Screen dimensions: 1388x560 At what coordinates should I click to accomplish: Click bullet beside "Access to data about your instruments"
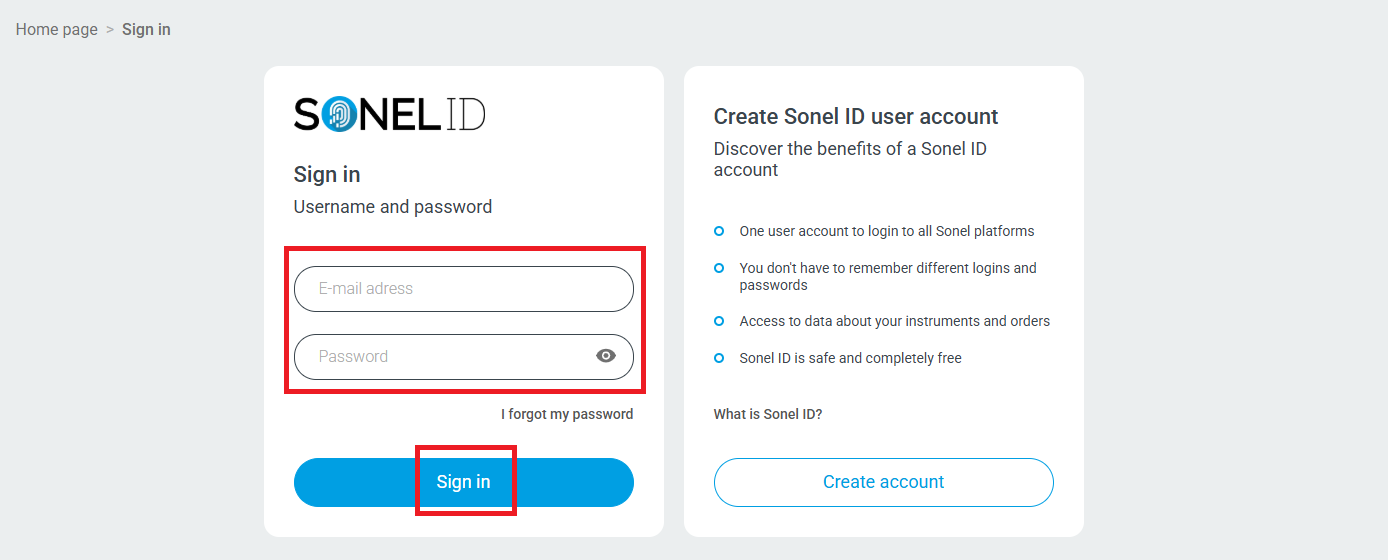(x=719, y=321)
